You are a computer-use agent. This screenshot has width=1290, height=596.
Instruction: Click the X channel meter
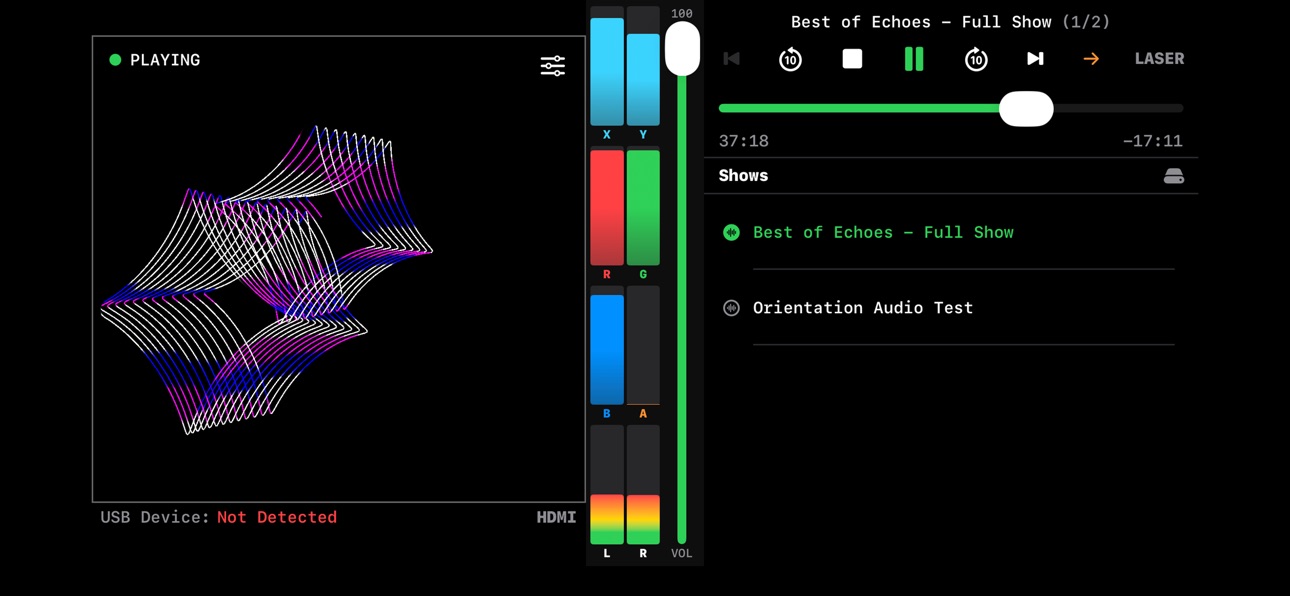point(607,66)
